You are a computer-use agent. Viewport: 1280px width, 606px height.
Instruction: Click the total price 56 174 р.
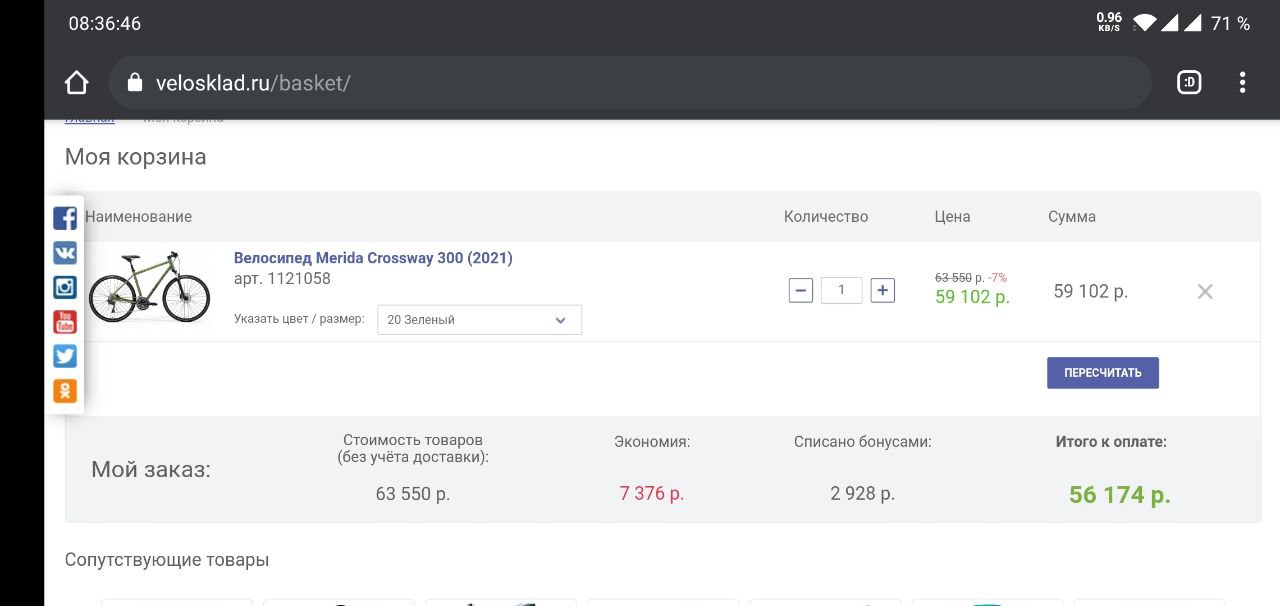(x=1119, y=495)
